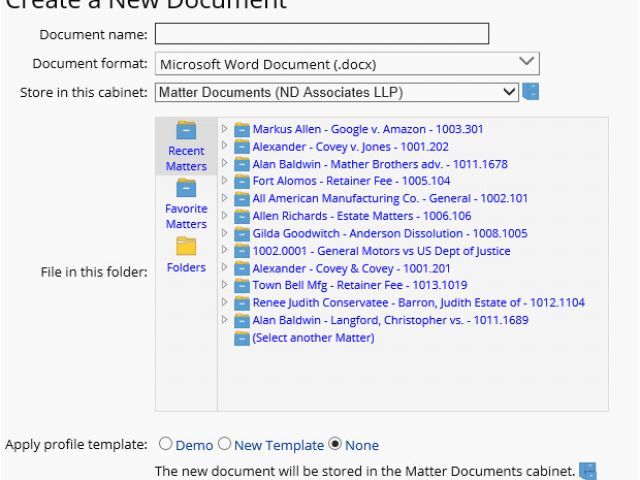Expand Alan Baldwin - Langford, Christopher vs. matter

[224, 319]
